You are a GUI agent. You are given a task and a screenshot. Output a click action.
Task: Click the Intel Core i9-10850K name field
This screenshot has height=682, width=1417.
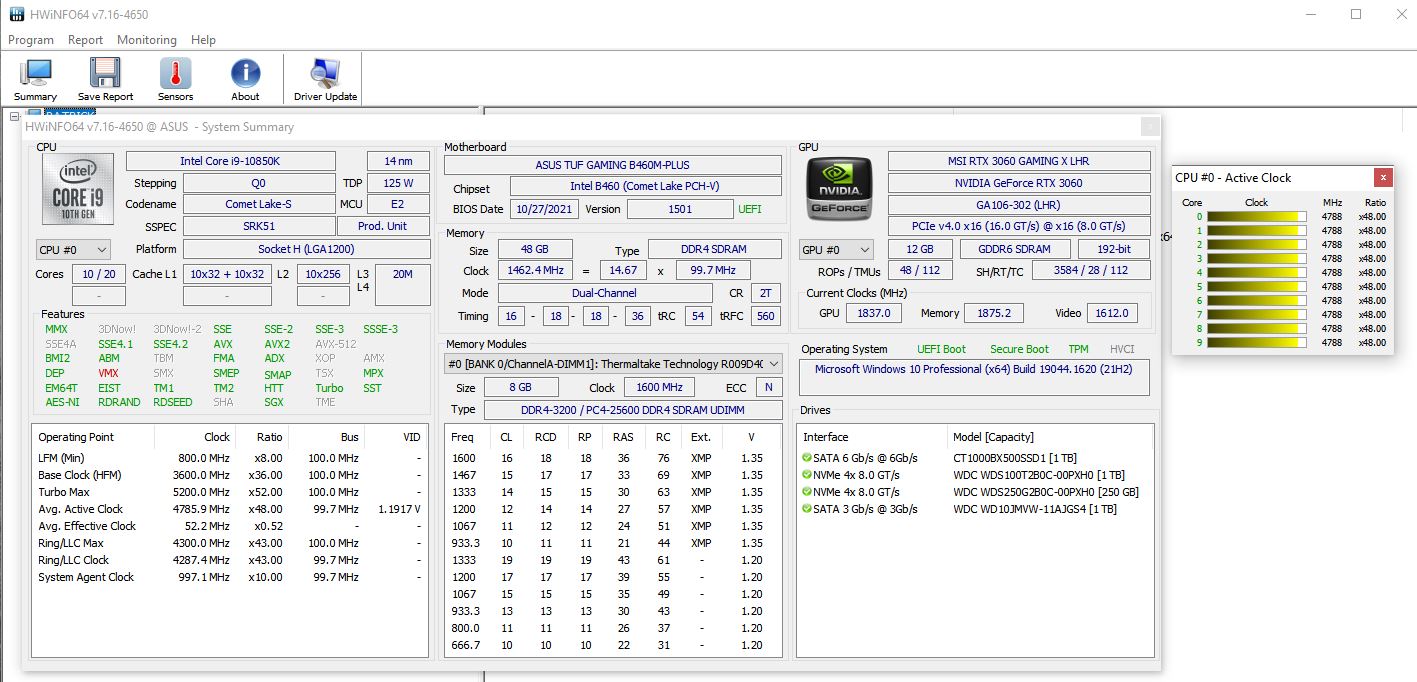[x=230, y=161]
